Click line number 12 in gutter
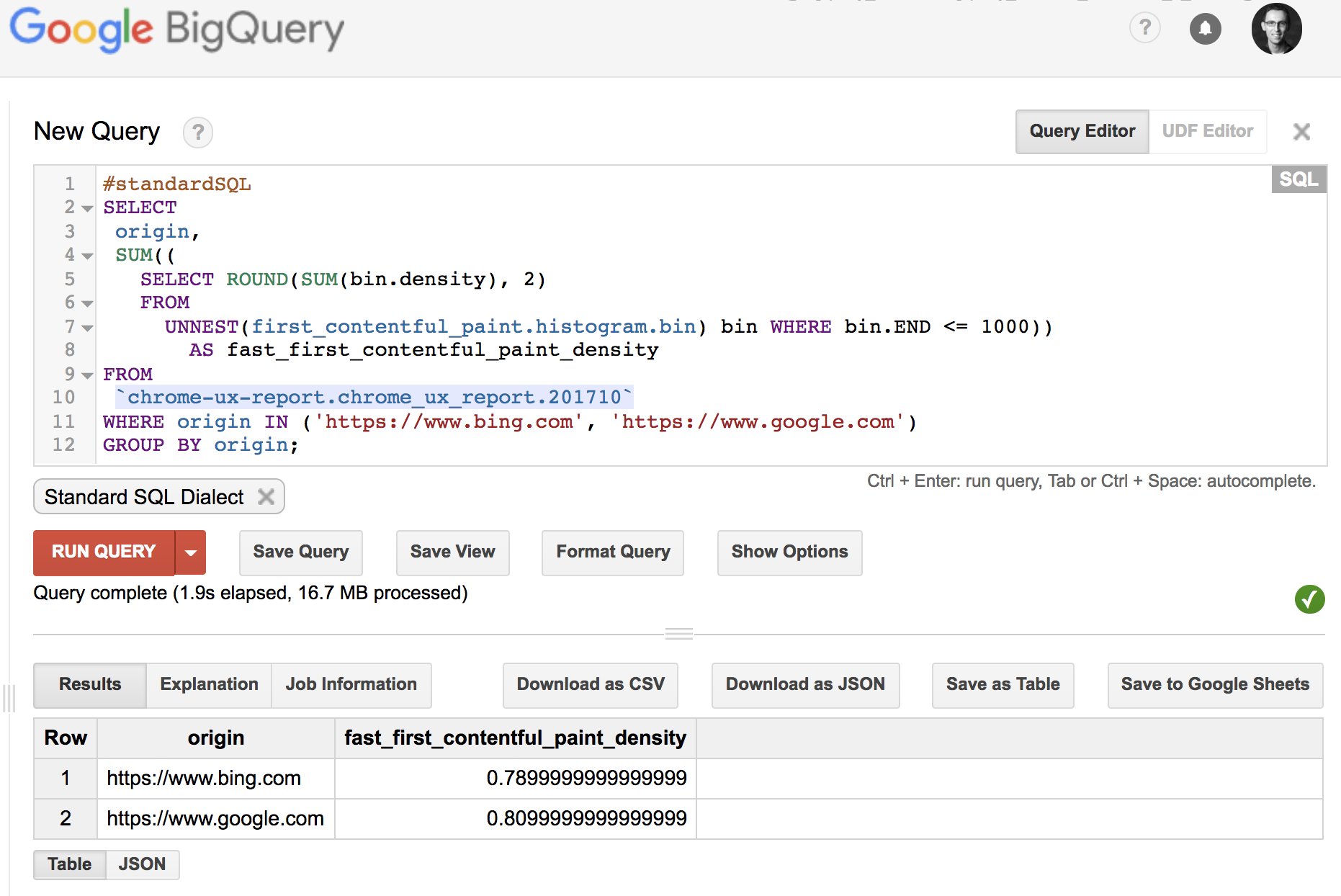 64,445
